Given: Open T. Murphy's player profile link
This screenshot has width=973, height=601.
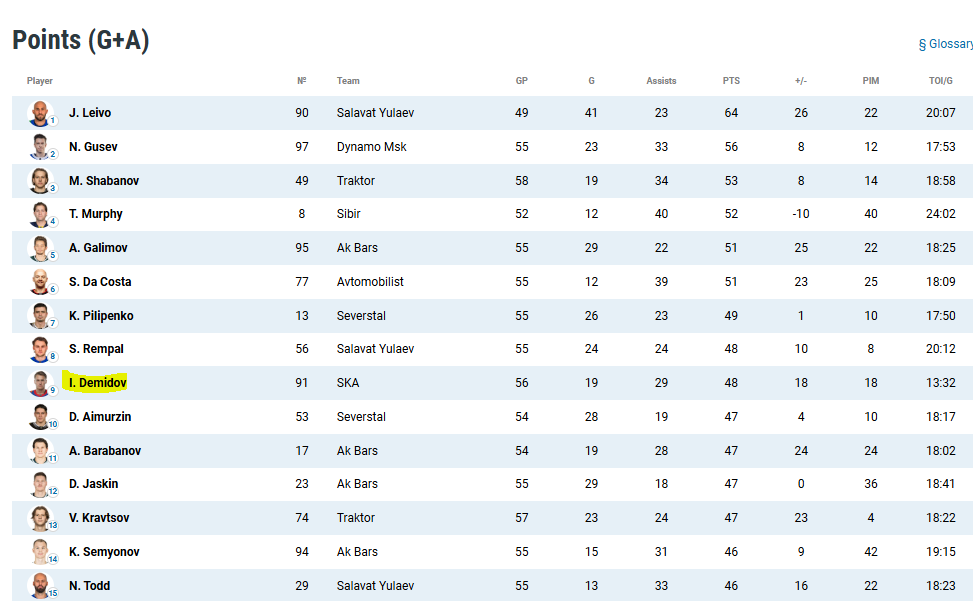Looking at the screenshot, I should click(x=96, y=214).
